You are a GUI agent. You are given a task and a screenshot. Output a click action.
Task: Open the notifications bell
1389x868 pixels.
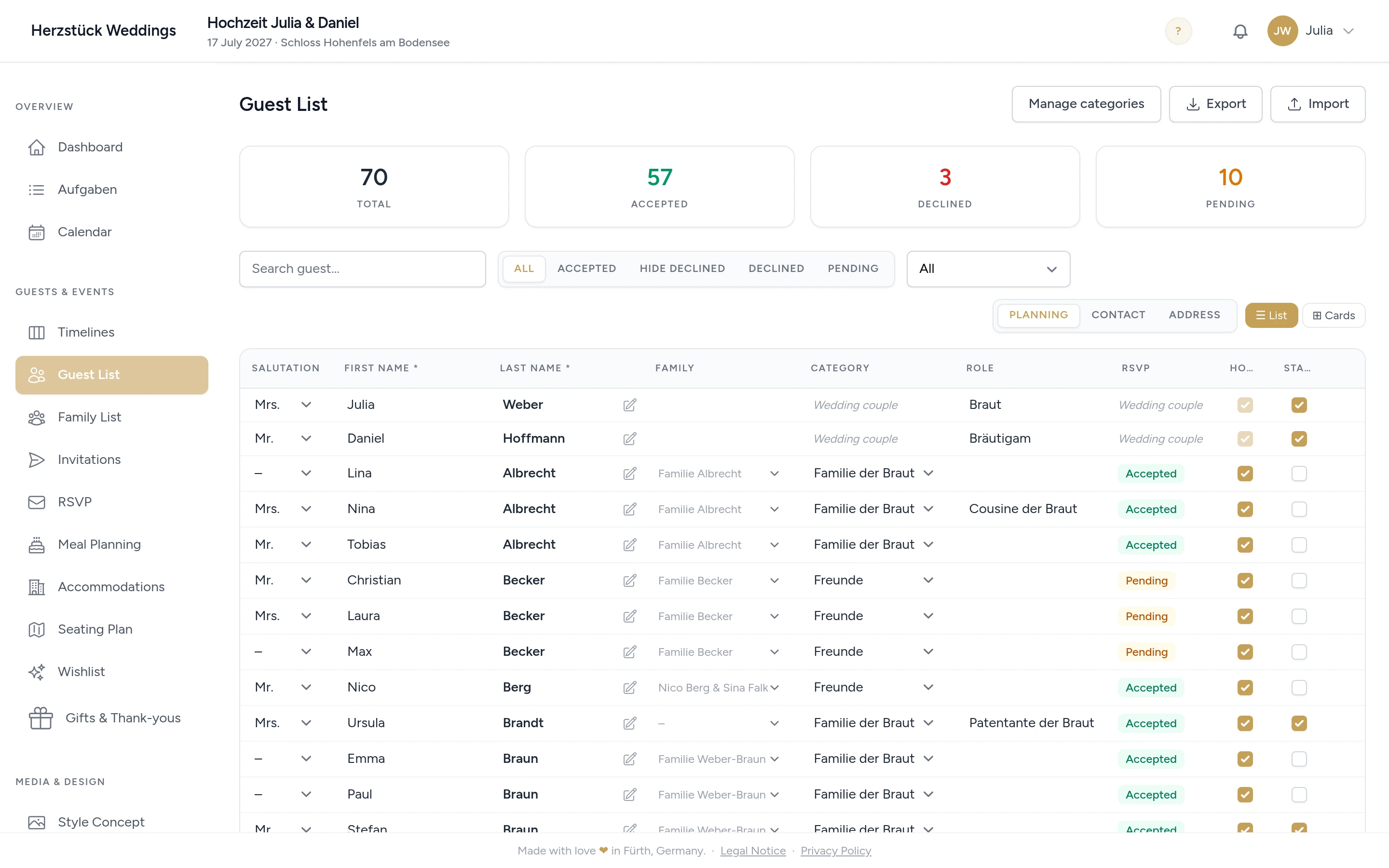[1240, 31]
